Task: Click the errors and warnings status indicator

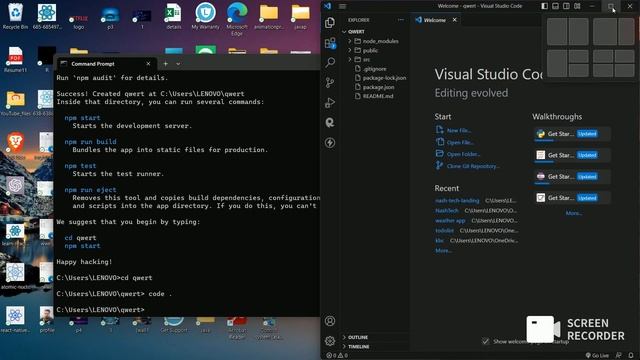Action: point(337,356)
